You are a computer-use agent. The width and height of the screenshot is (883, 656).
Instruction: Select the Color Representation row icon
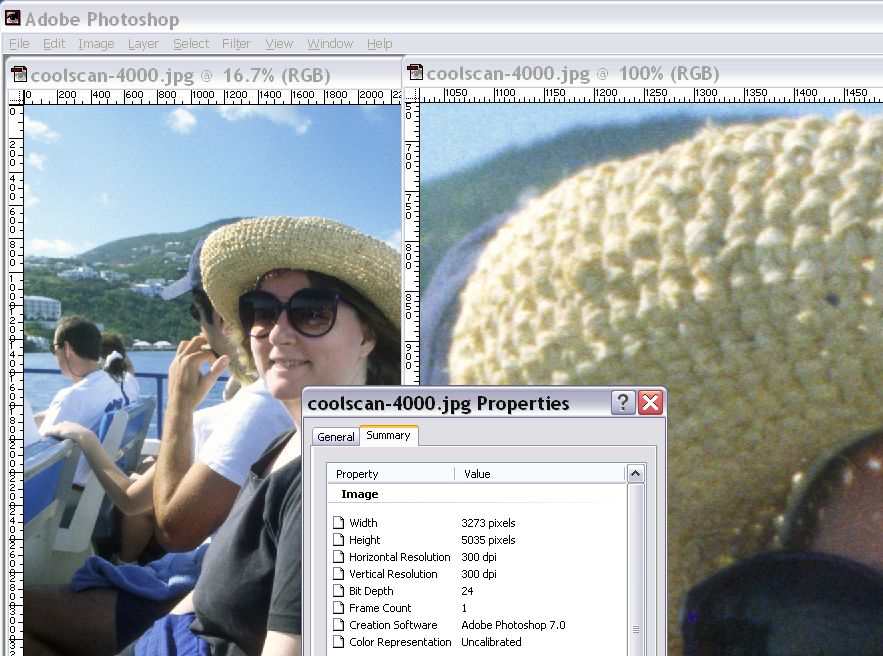pyautogui.click(x=338, y=641)
